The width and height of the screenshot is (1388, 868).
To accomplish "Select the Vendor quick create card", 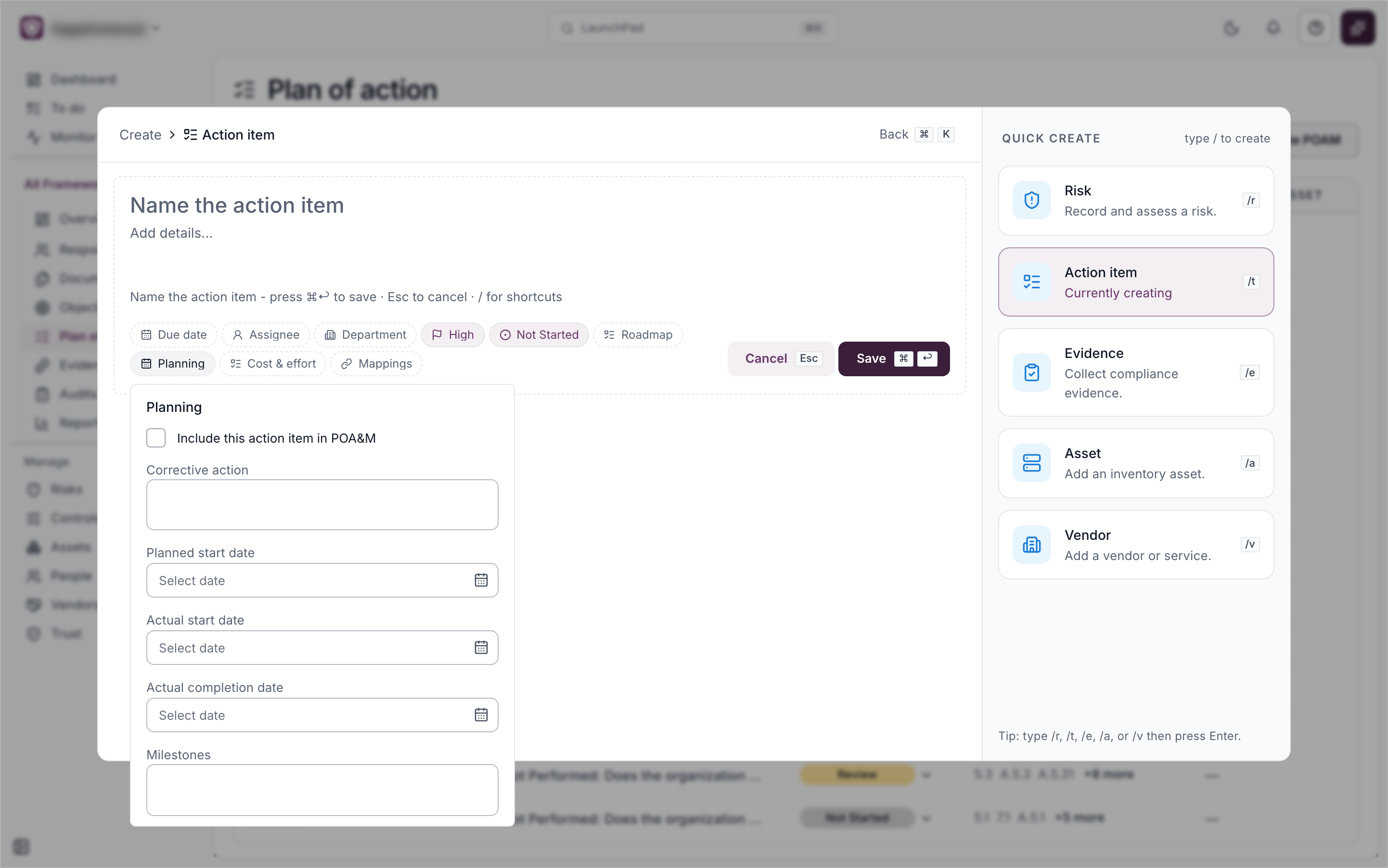I will tap(1135, 545).
